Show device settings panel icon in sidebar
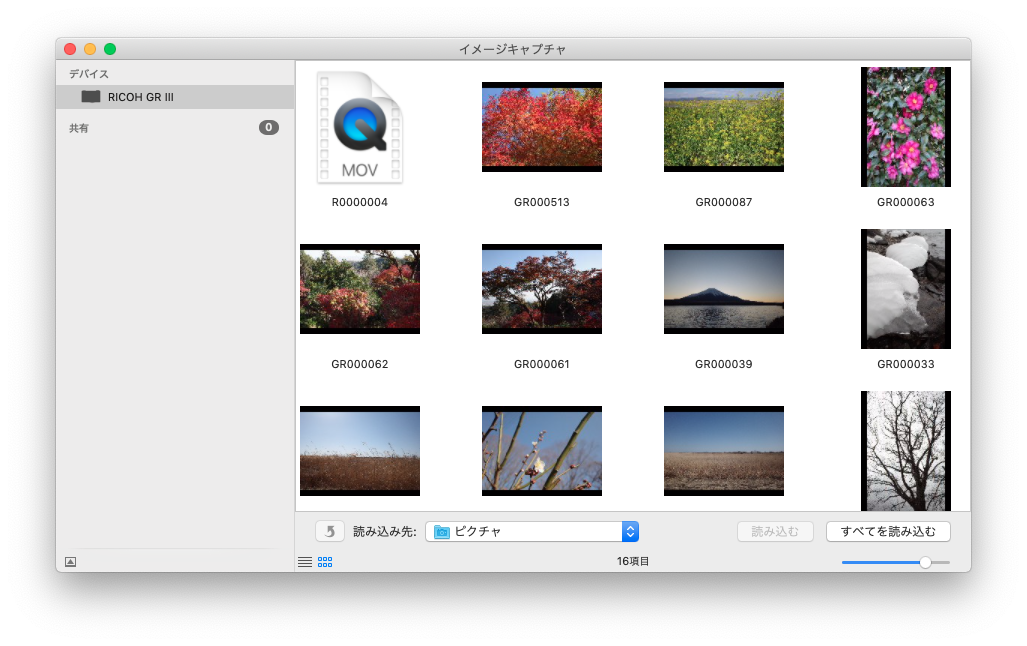The image size is (1027, 646). 71,562
